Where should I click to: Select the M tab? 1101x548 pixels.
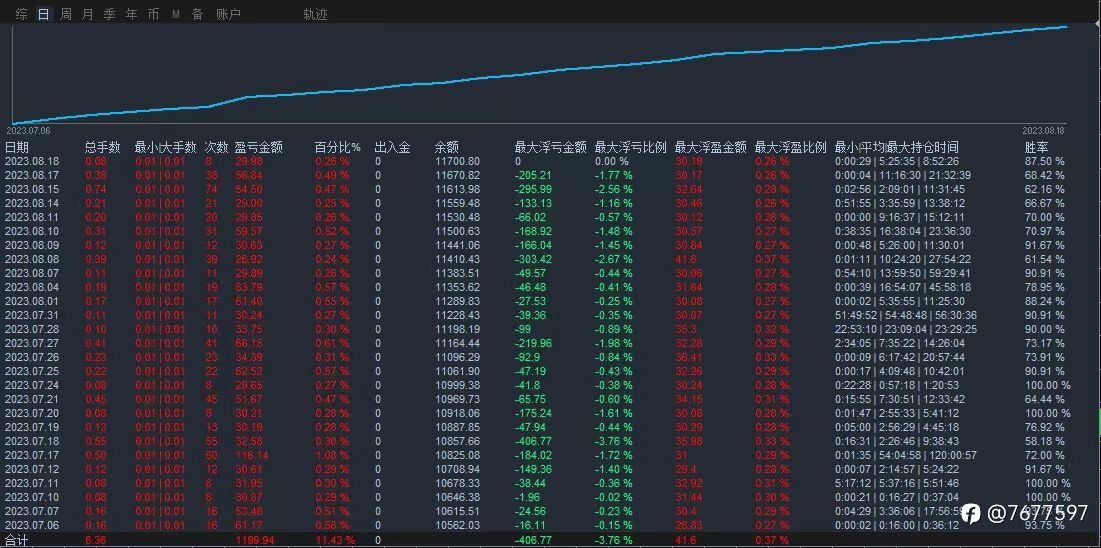pos(176,14)
